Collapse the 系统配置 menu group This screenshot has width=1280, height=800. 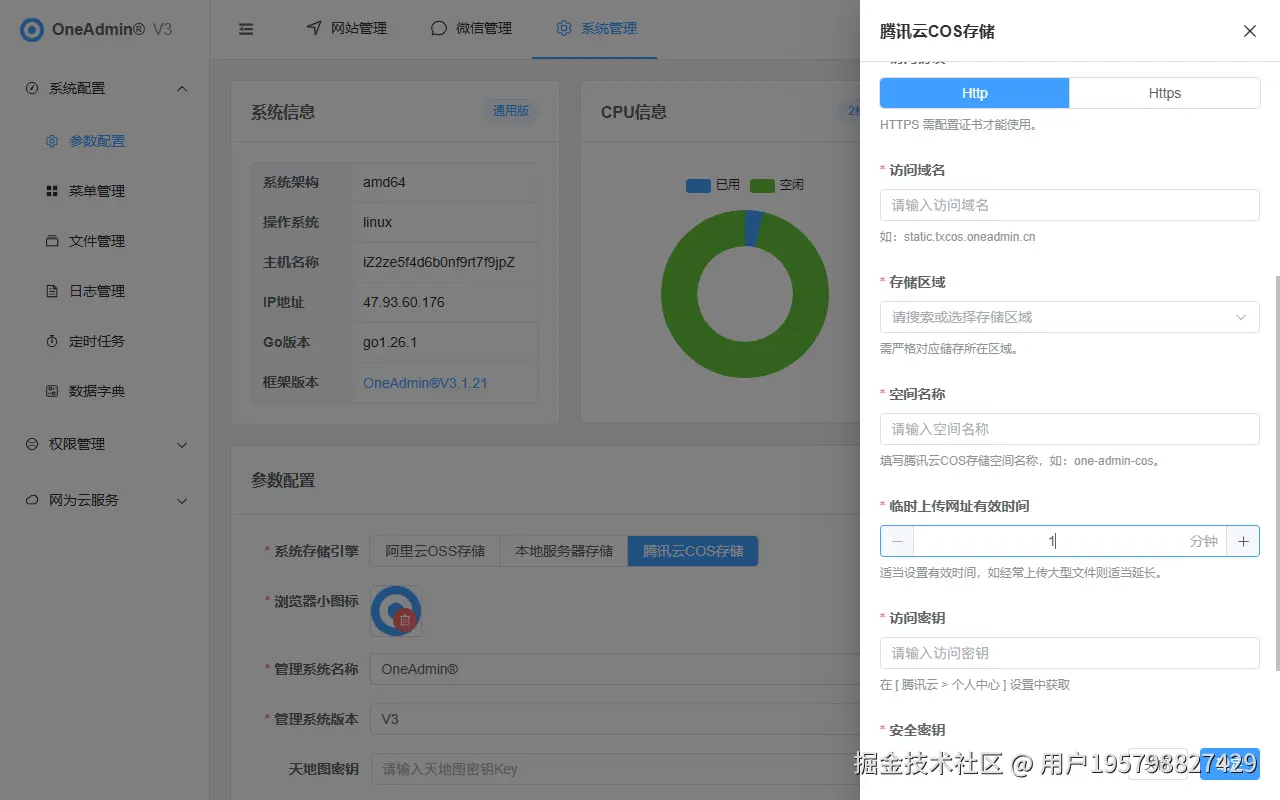[x=105, y=88]
